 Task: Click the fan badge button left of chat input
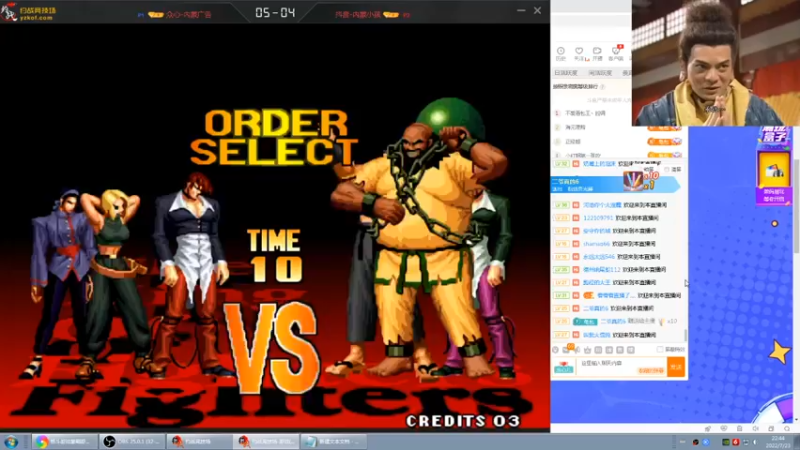pos(564,367)
